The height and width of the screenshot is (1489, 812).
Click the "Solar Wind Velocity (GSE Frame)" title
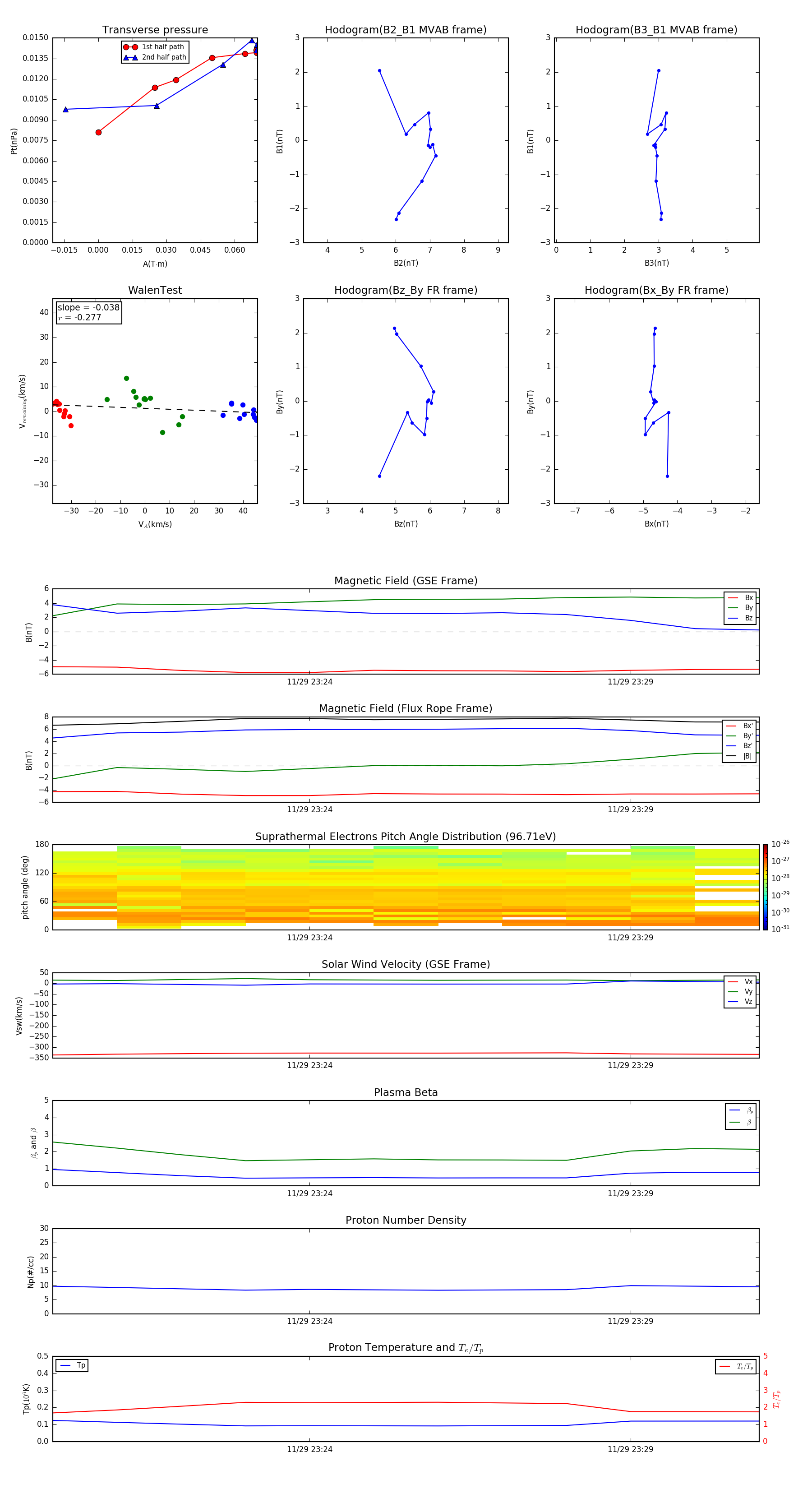(x=406, y=964)
